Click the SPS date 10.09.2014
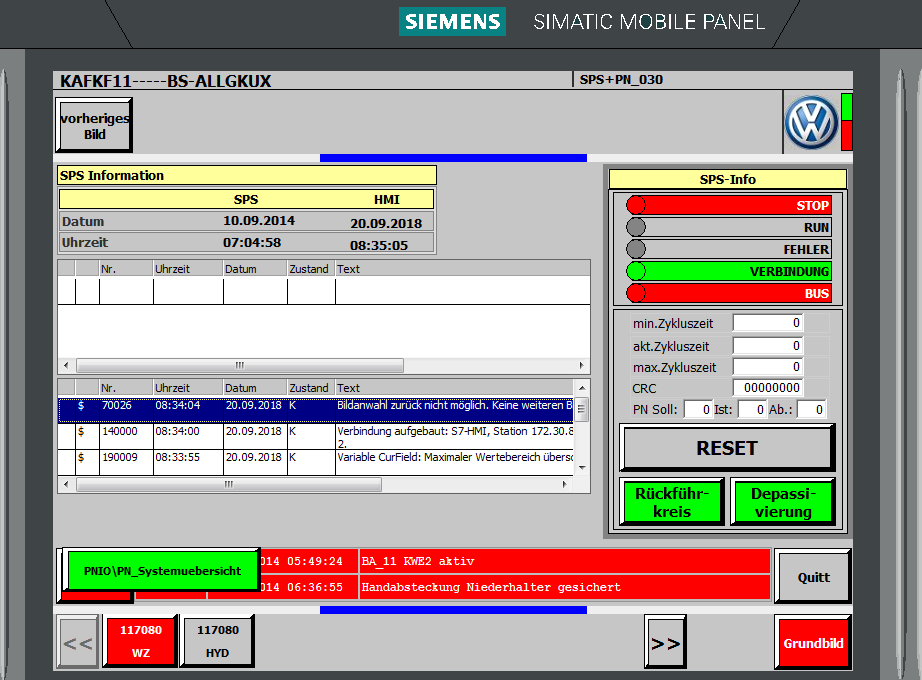 coord(259,221)
